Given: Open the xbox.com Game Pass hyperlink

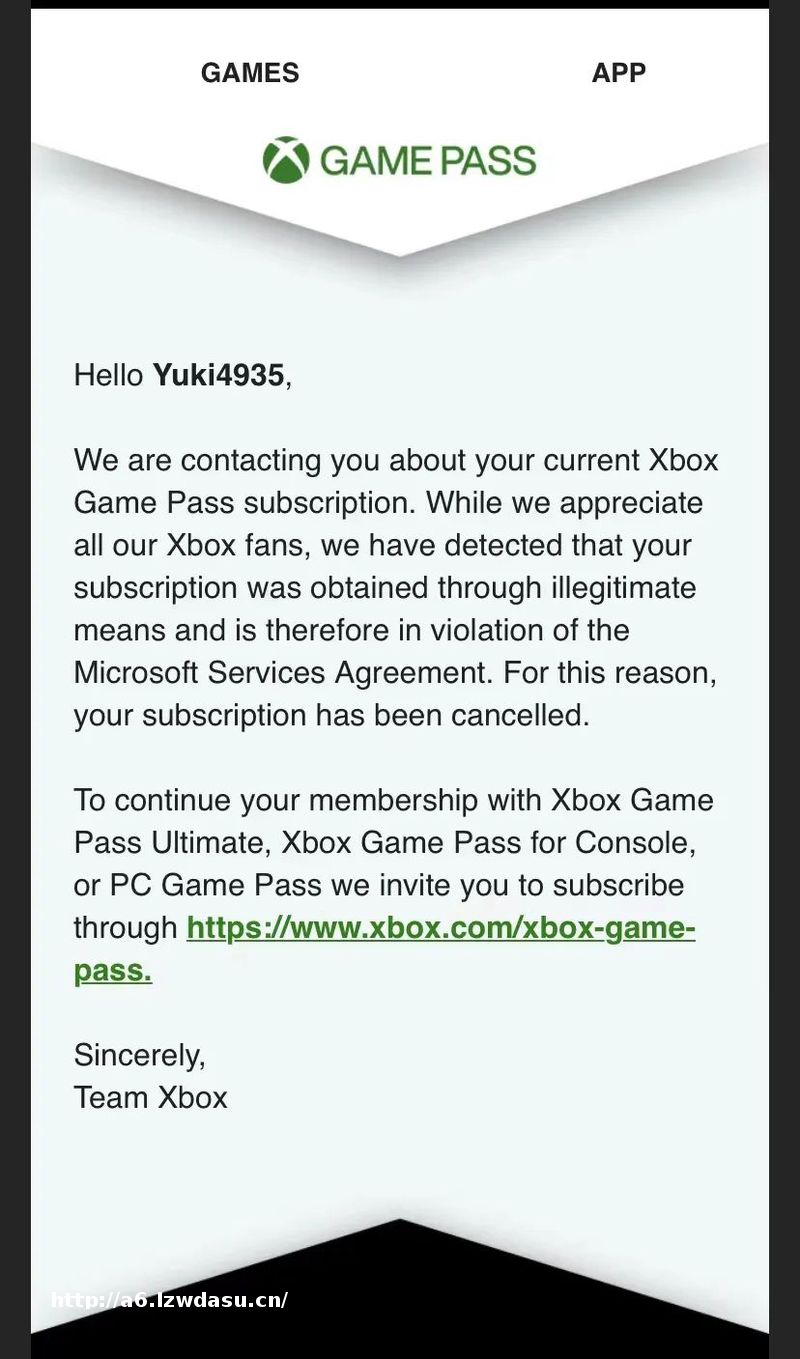Looking at the screenshot, I should point(440,927).
